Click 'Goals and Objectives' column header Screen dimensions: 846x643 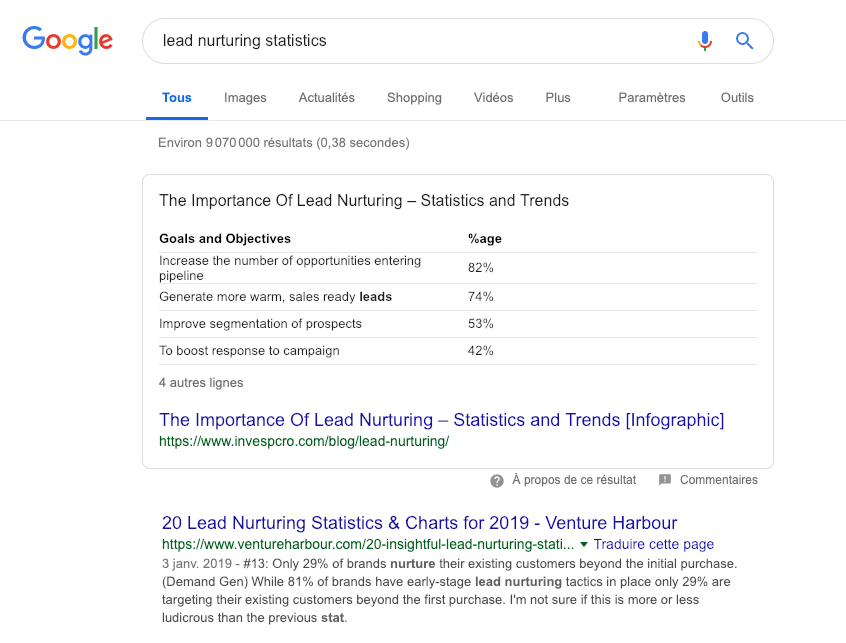coord(225,239)
